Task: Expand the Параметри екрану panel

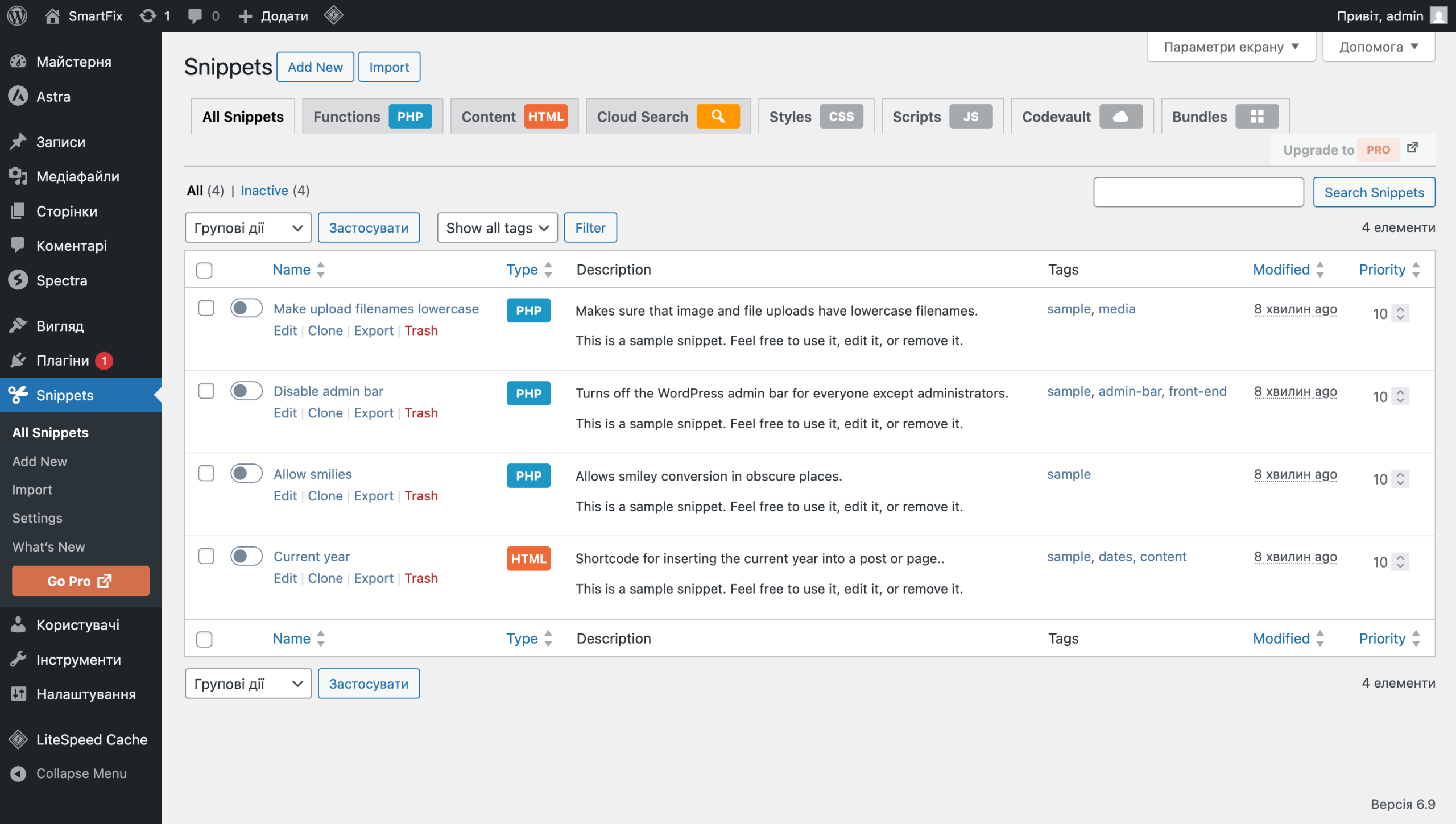Action: coord(1231,47)
